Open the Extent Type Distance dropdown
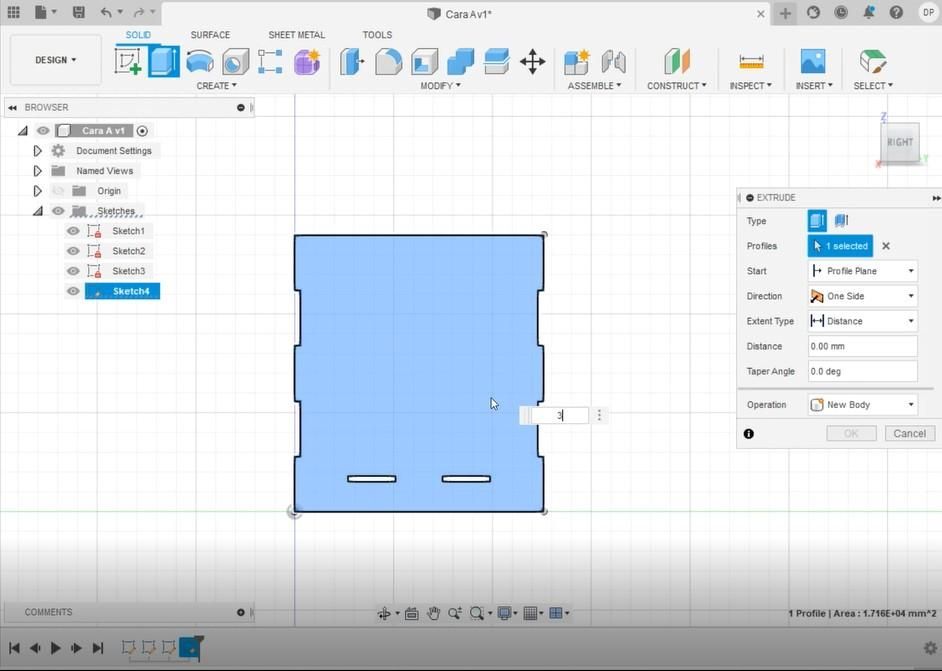Viewport: 942px width, 671px height. [862, 321]
